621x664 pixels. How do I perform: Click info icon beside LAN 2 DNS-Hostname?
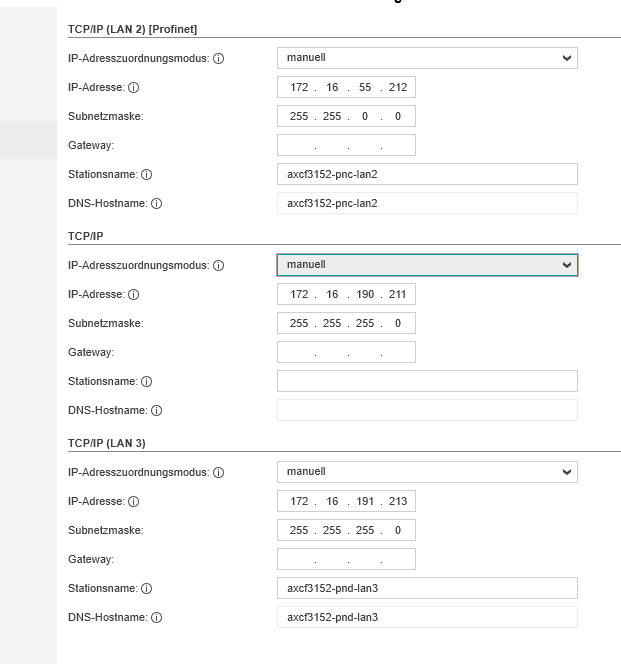coord(156,204)
